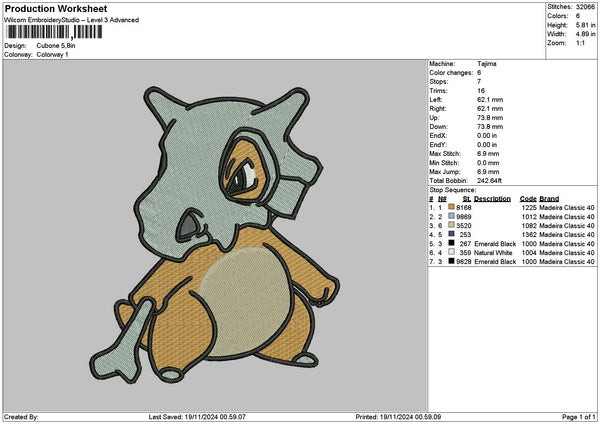
Task: Click the Code column header
Action: point(528,198)
